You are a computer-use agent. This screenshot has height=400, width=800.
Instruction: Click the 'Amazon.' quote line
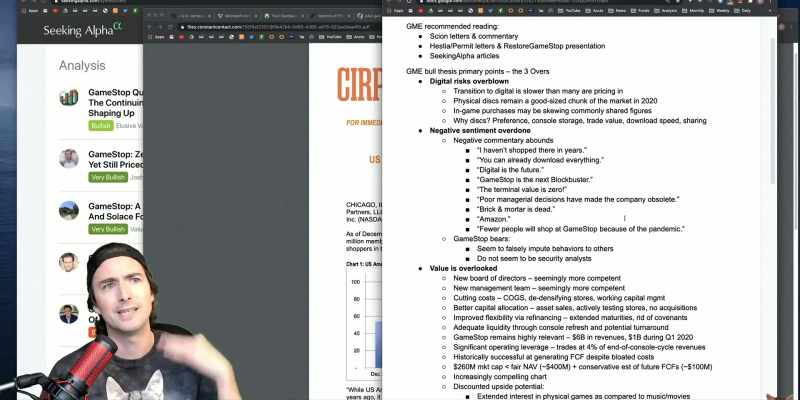point(493,219)
